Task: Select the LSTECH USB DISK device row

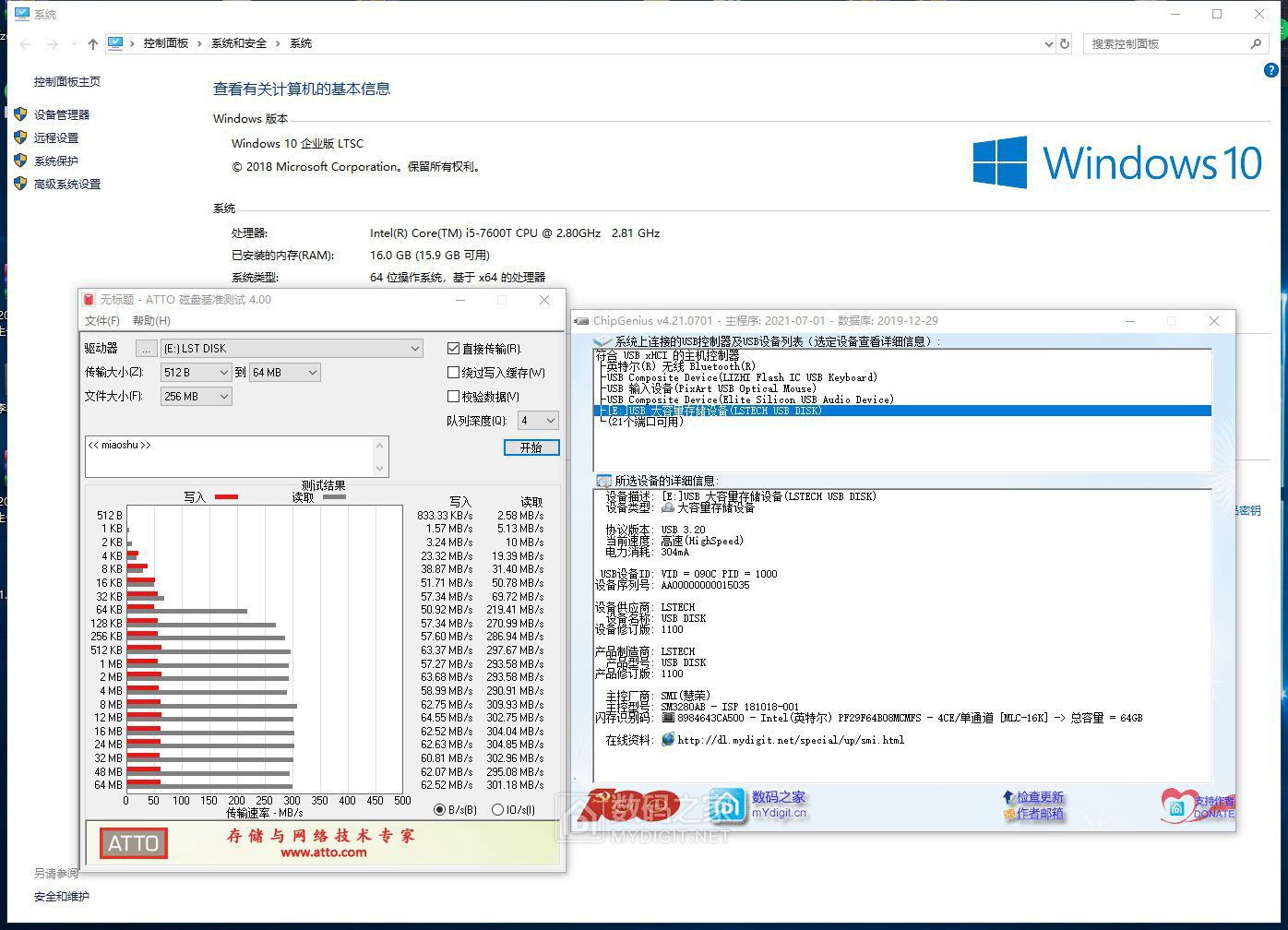Action: pos(902,411)
